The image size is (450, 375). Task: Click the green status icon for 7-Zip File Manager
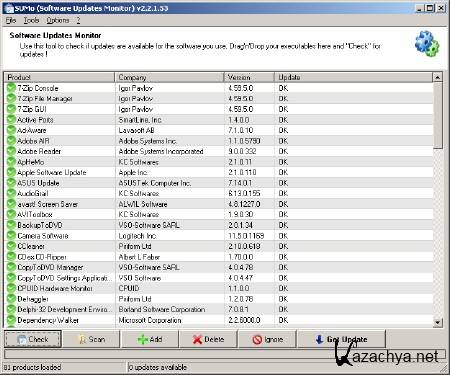11,99
